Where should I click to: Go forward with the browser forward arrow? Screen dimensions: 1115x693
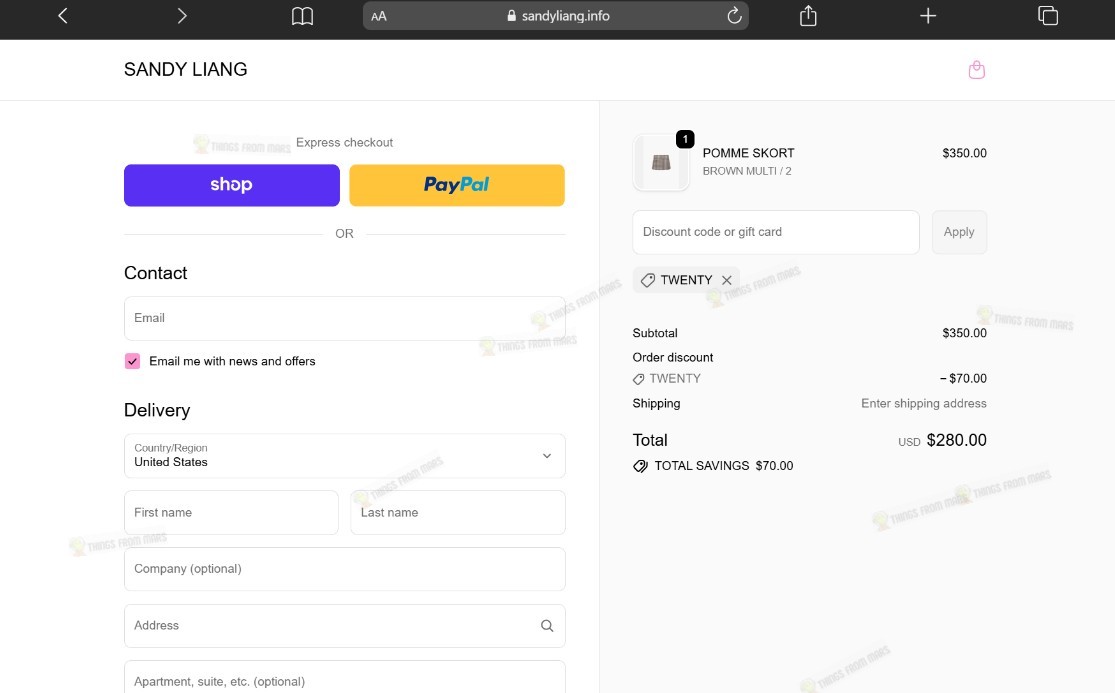coord(182,16)
